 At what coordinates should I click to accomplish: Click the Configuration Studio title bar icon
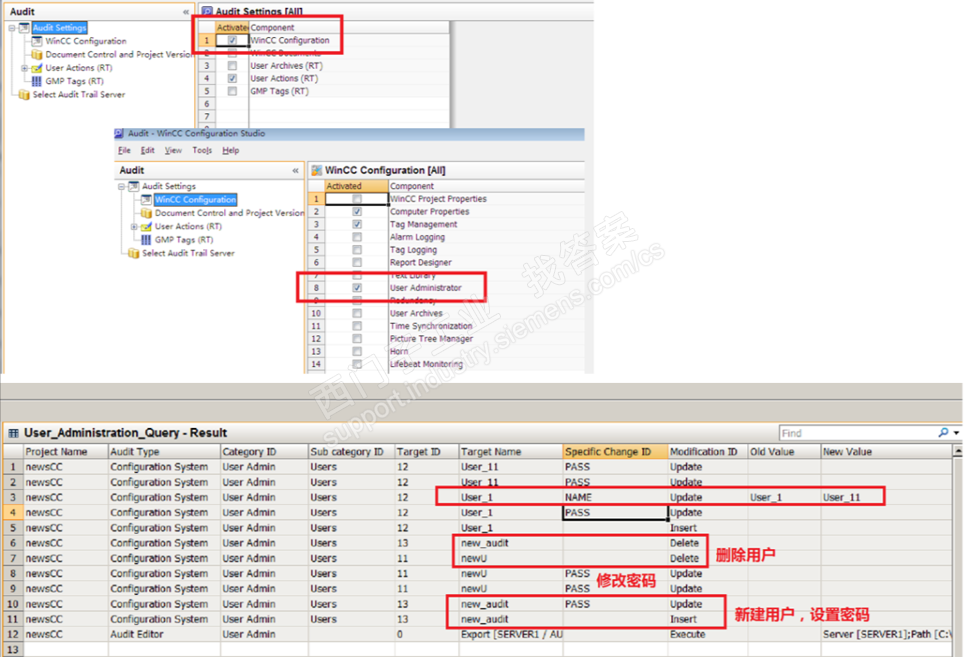click(119, 133)
